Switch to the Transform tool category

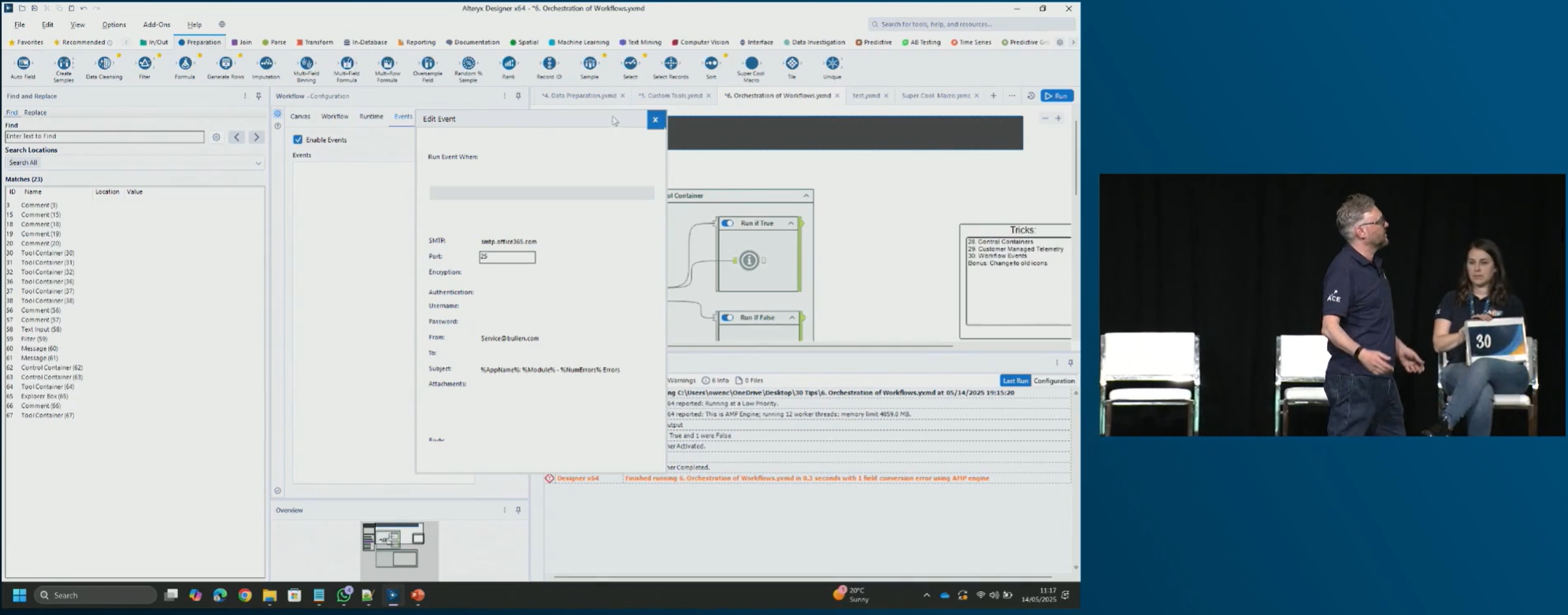point(315,43)
